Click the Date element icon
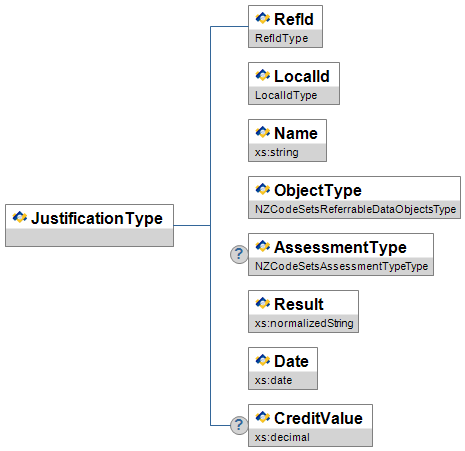Image resolution: width=465 pixels, height=451 pixels. click(263, 360)
